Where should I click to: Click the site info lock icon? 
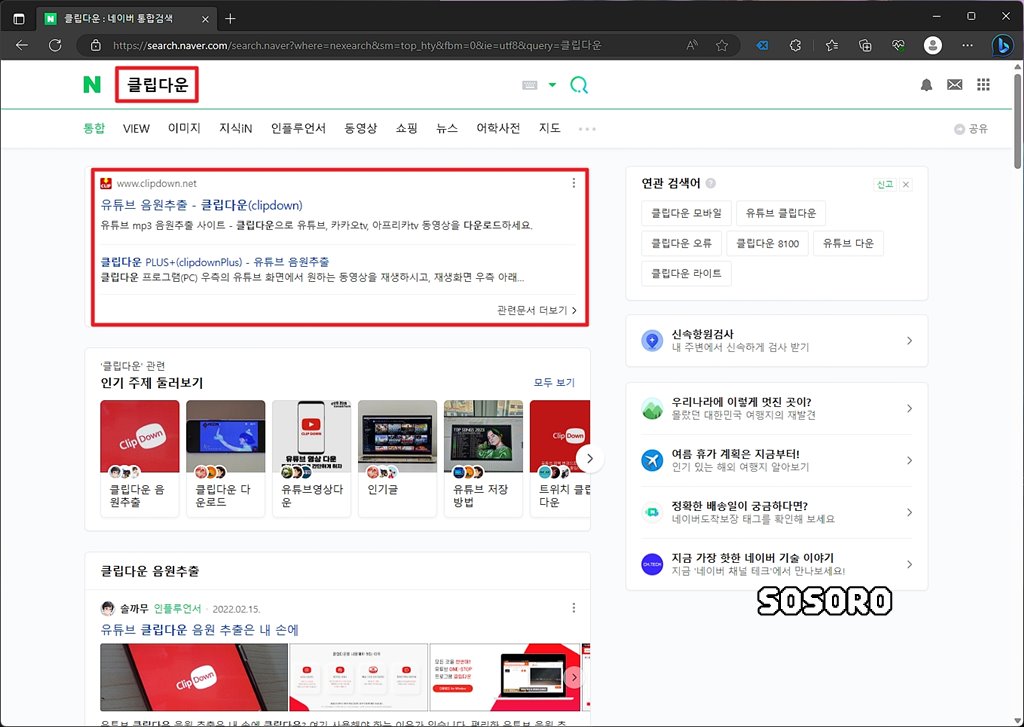[x=96, y=46]
